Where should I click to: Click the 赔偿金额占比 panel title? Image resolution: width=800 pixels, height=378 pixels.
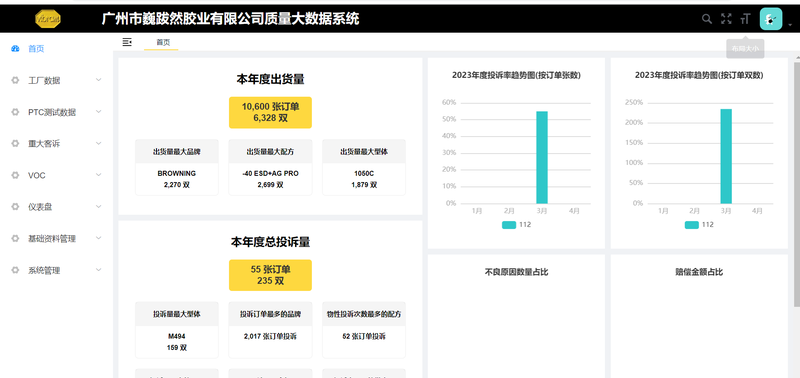(x=699, y=272)
